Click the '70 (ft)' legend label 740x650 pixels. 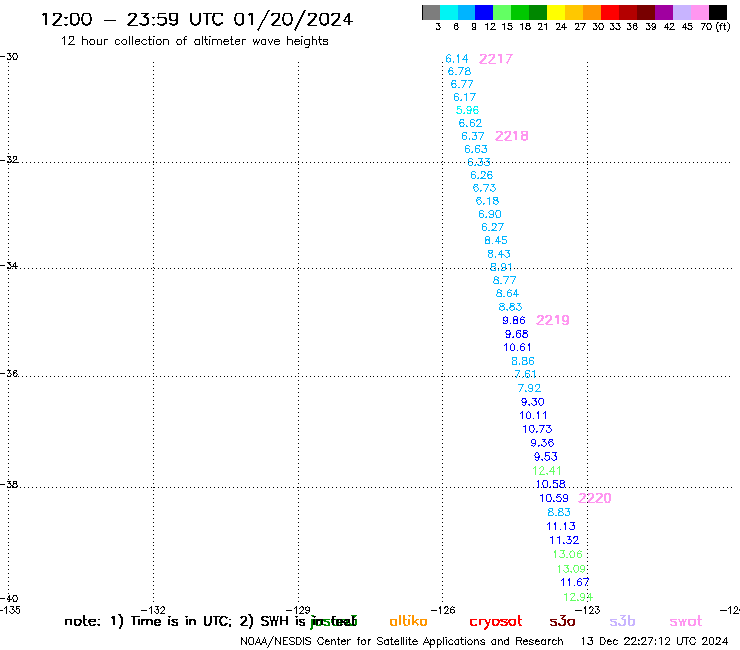point(715,27)
